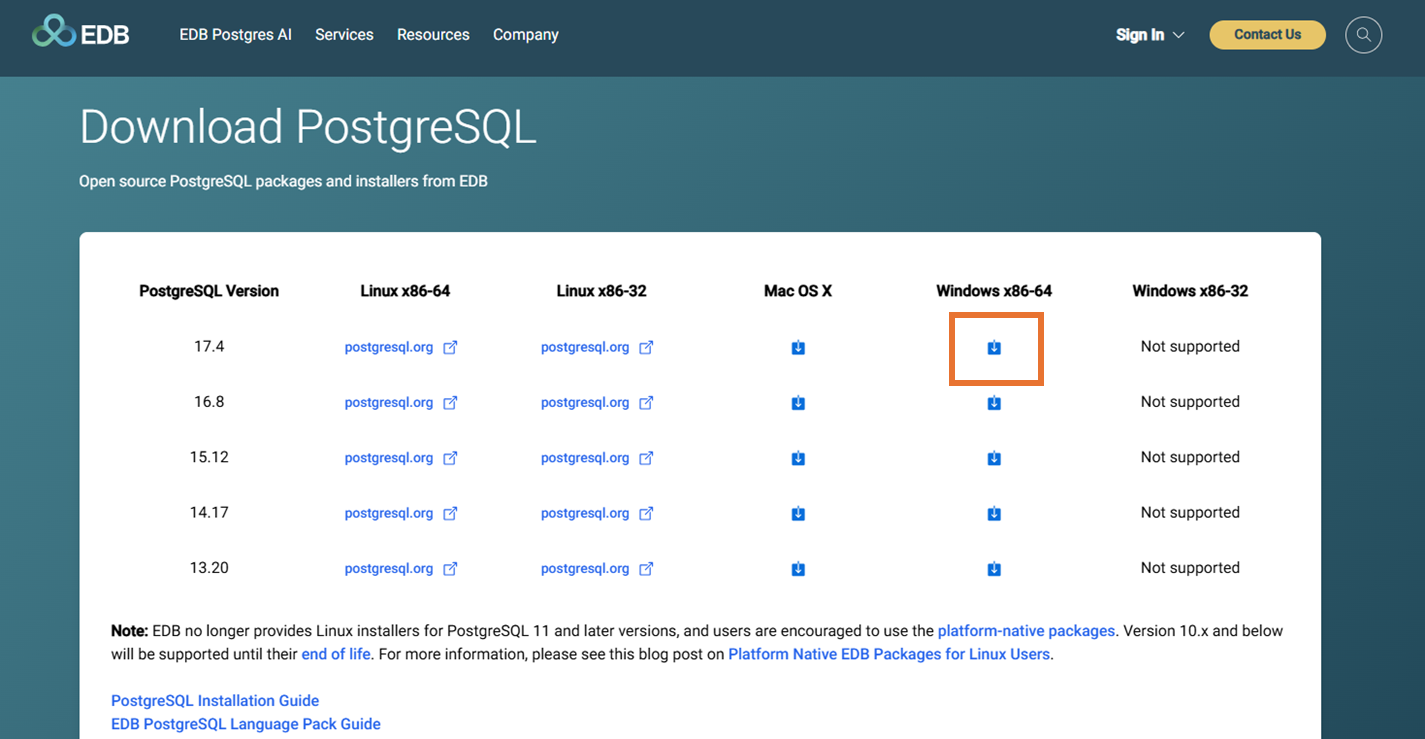Click external-link icon in 17.4 Linux x86-32 cell
Image resolution: width=1425 pixels, height=739 pixels.
click(x=646, y=347)
